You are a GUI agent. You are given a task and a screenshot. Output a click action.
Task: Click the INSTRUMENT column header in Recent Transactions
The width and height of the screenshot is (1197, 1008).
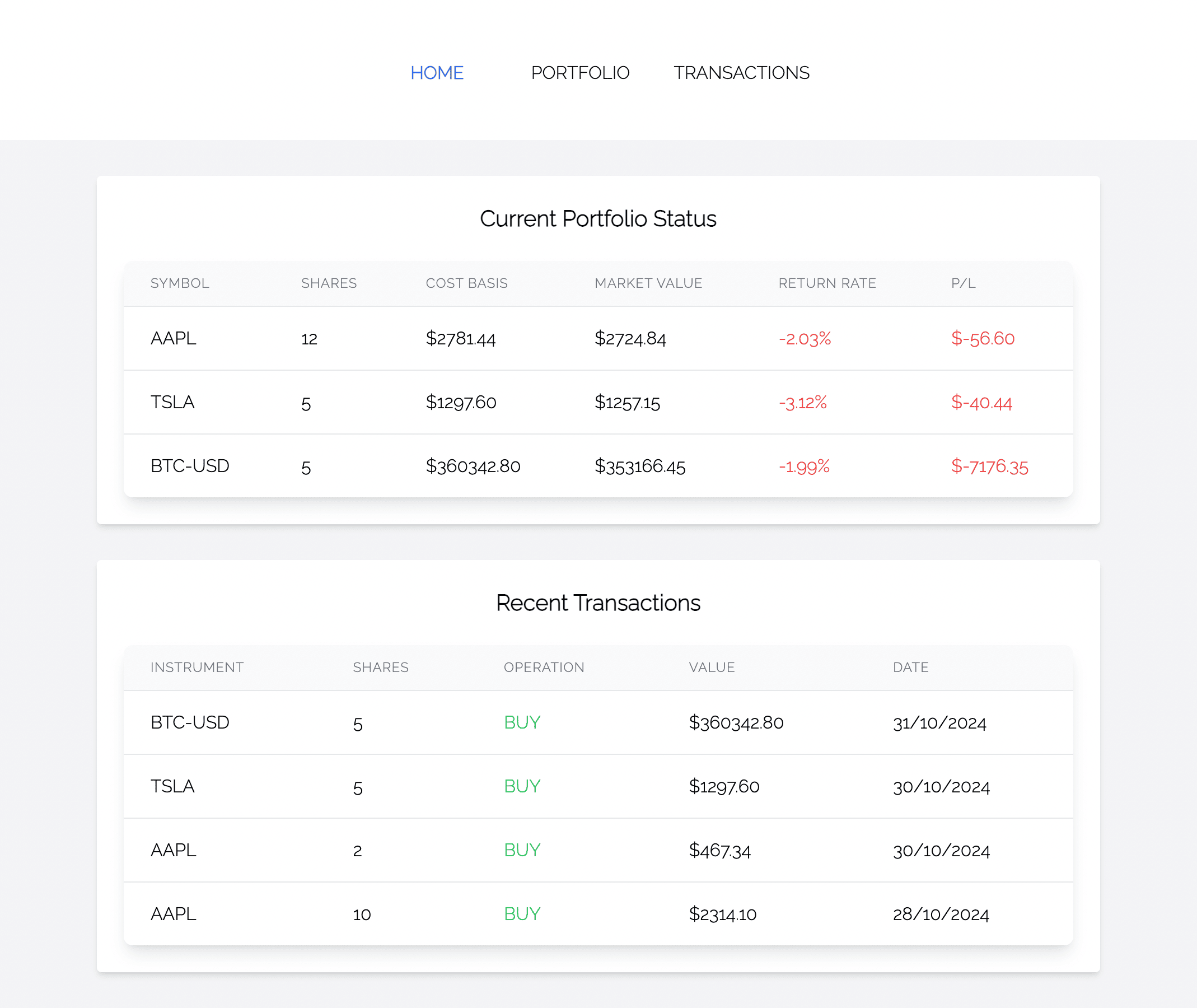197,667
